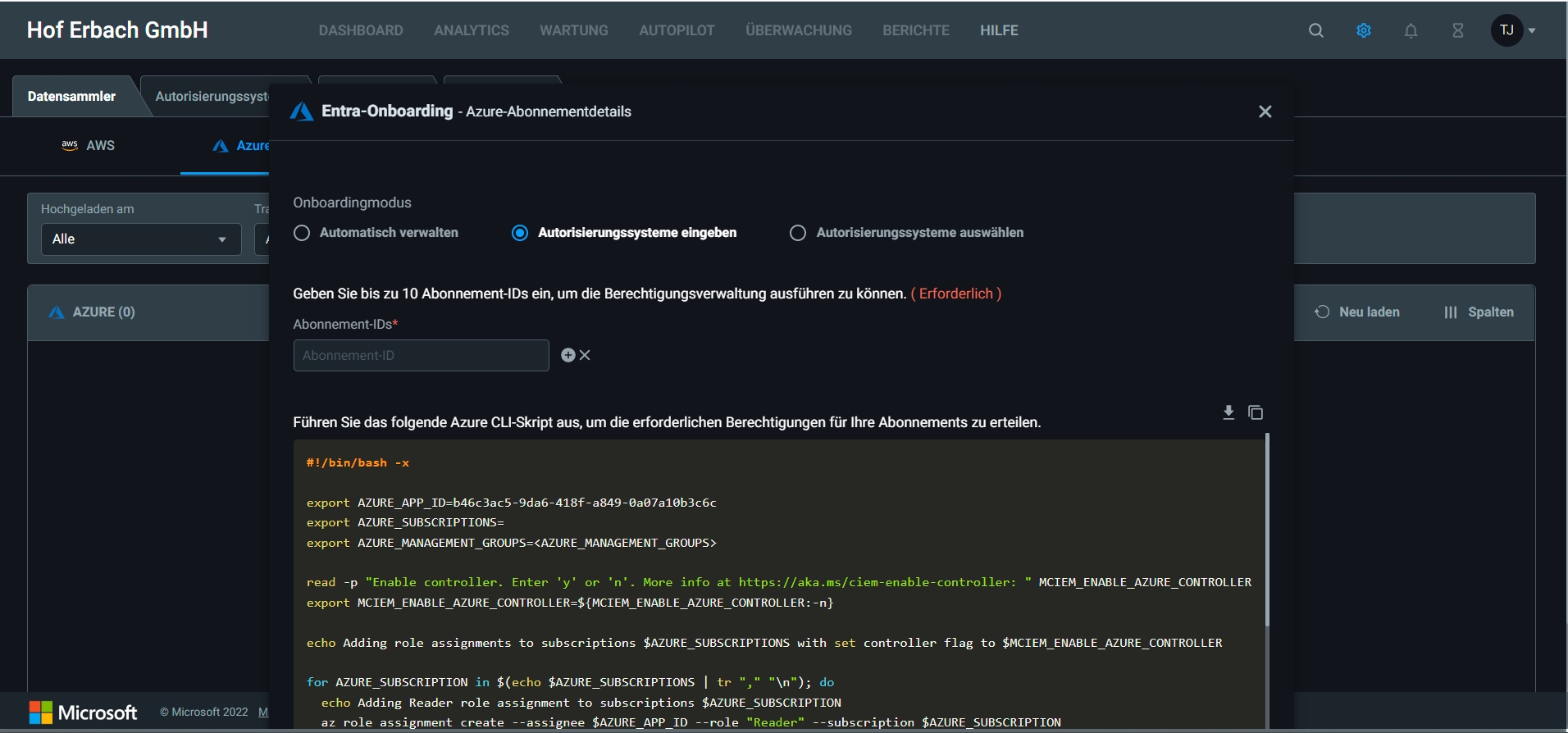
Task: Click the AZURE_APP_ID export line
Action: [512, 503]
